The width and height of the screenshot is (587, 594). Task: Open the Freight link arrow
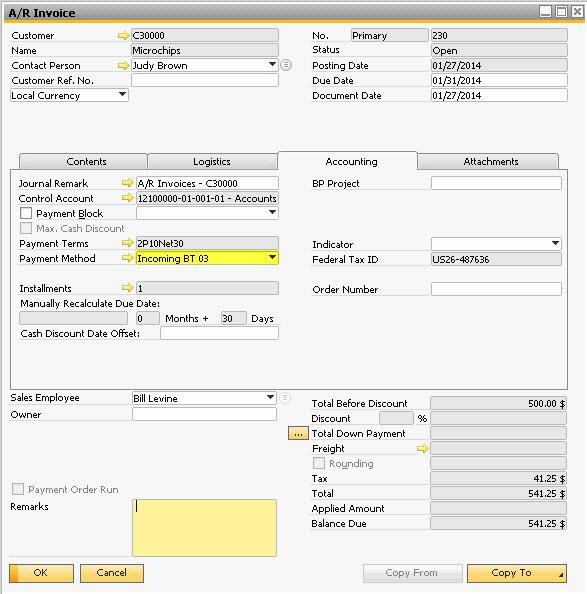coord(422,449)
